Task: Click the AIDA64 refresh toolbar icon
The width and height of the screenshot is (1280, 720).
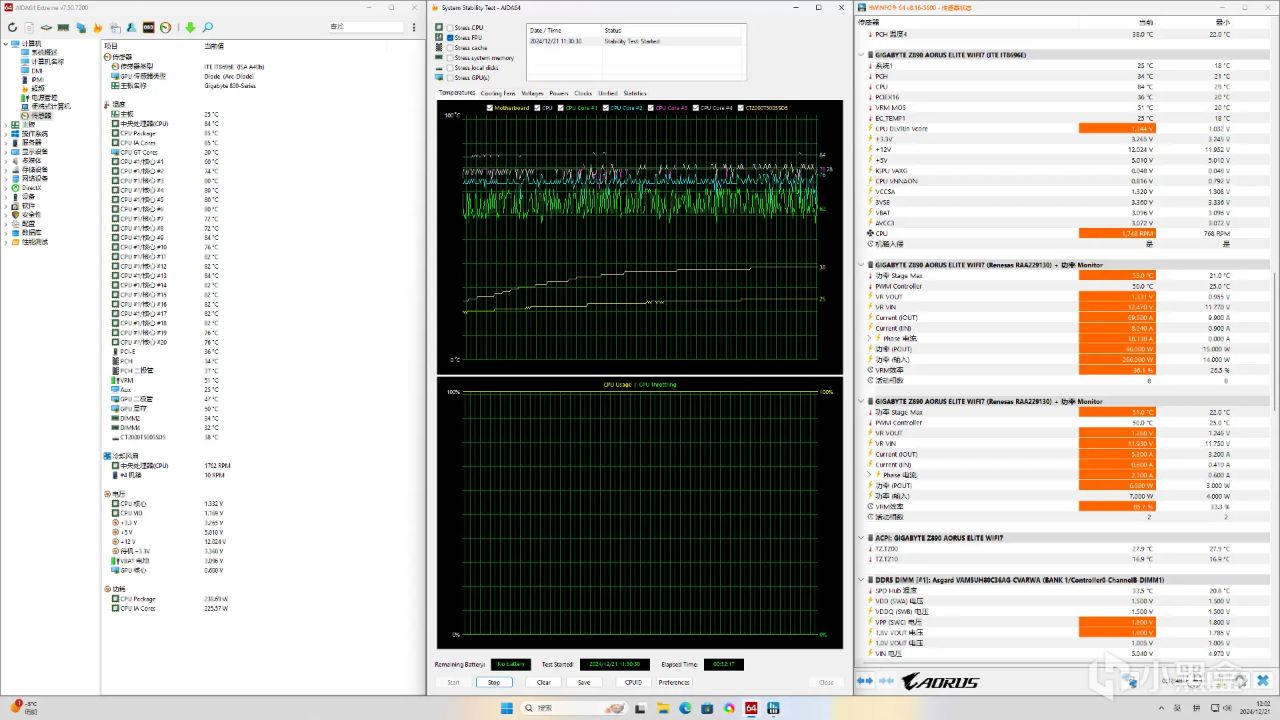Action: point(12,27)
